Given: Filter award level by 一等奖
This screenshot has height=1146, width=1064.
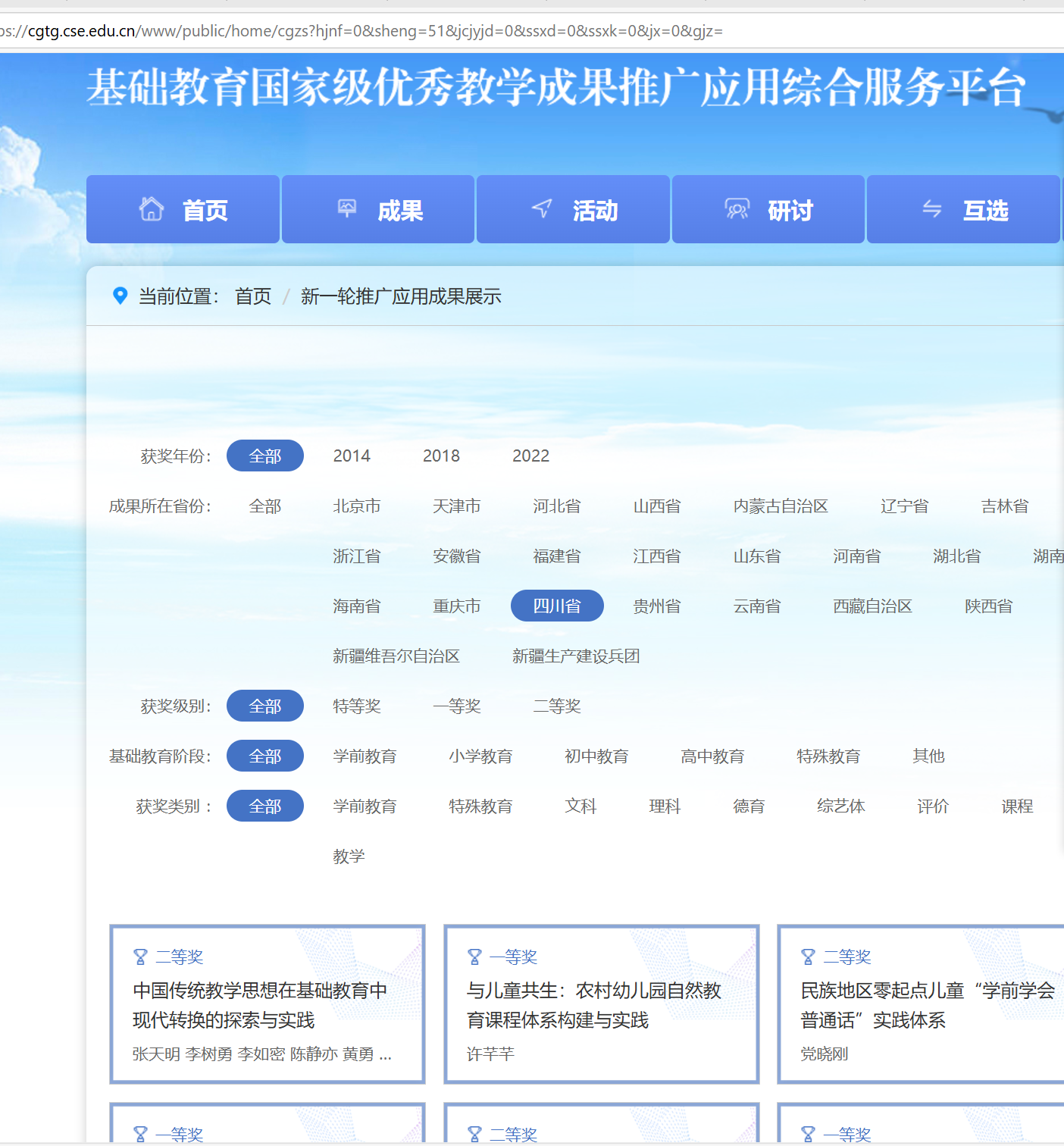Looking at the screenshot, I should pyautogui.click(x=457, y=706).
